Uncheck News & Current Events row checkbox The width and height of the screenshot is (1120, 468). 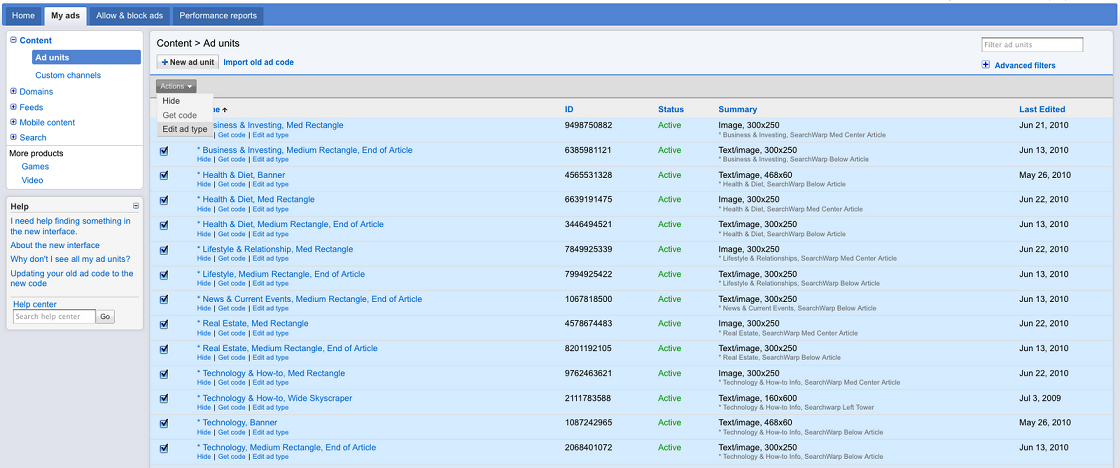[164, 300]
